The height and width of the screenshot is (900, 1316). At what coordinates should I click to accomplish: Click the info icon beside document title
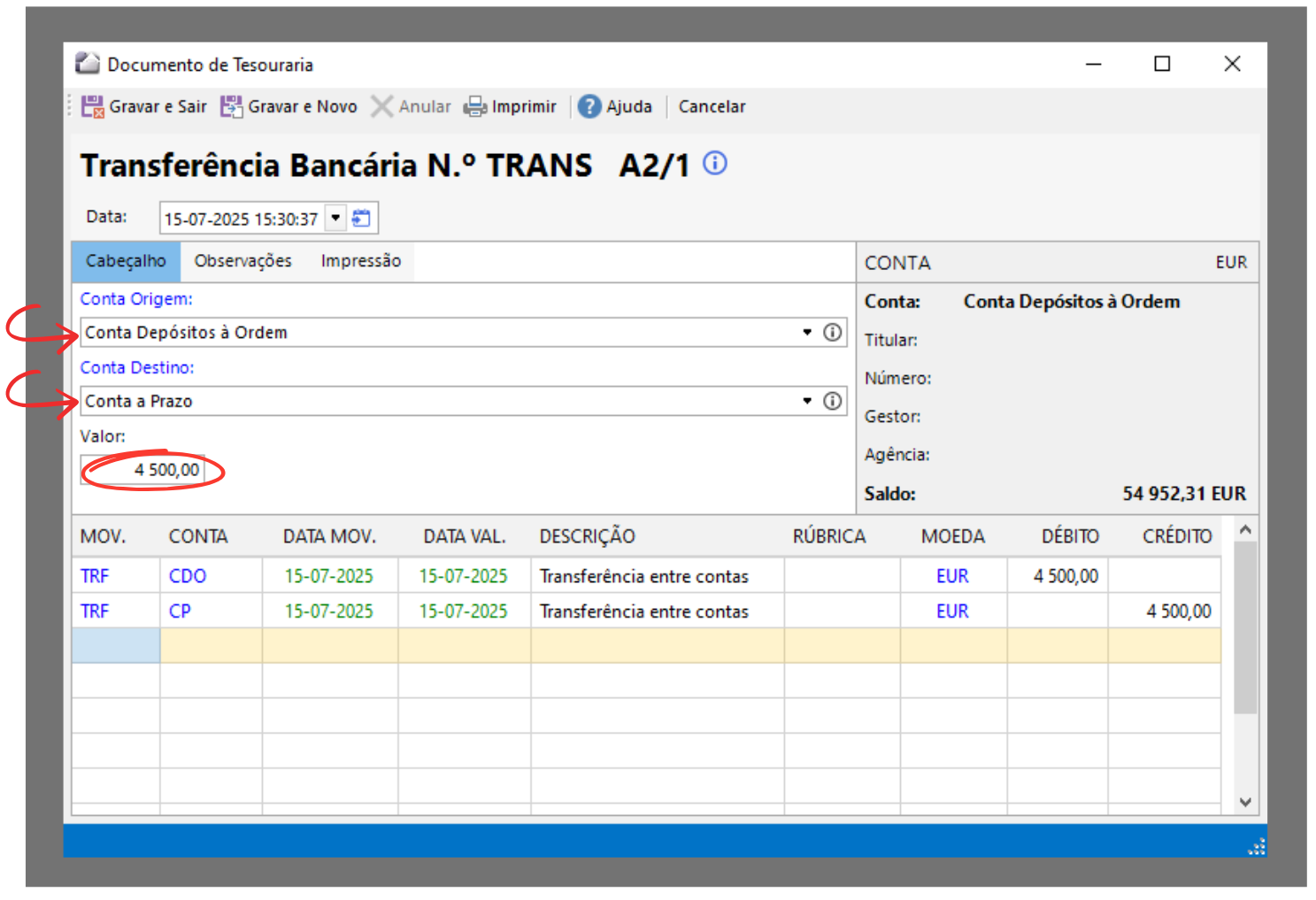715,164
